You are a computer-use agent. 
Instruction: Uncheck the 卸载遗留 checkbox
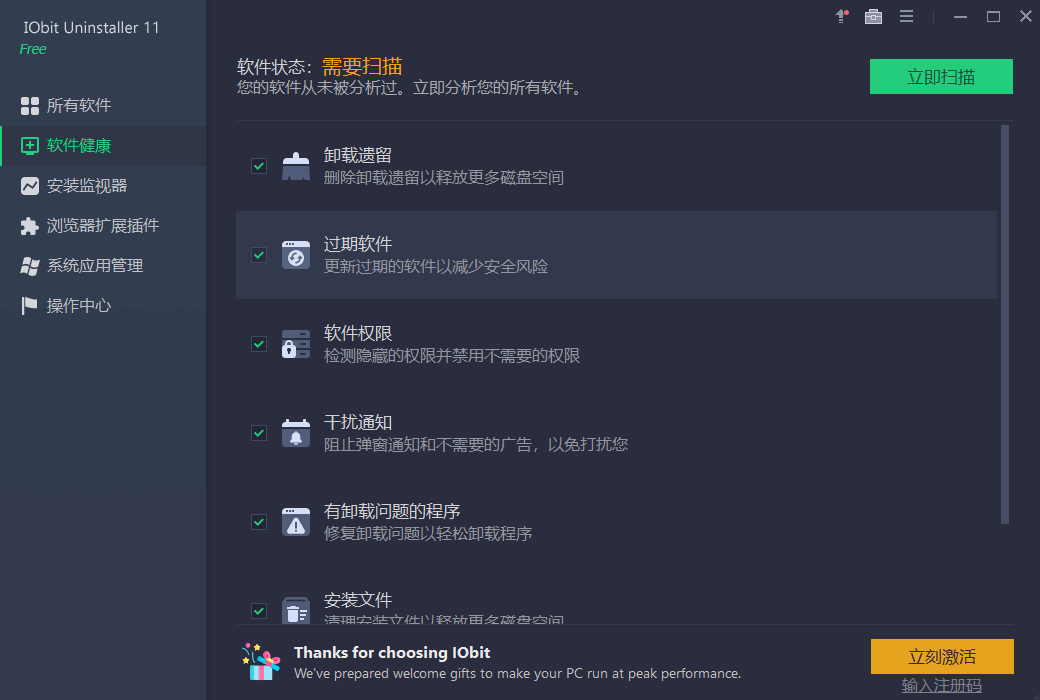tap(259, 166)
